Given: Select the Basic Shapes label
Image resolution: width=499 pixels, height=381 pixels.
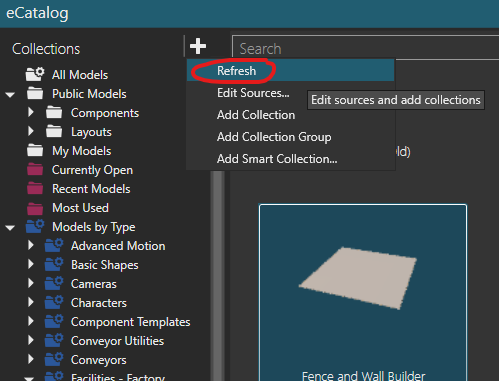Looking at the screenshot, I should click(105, 265).
